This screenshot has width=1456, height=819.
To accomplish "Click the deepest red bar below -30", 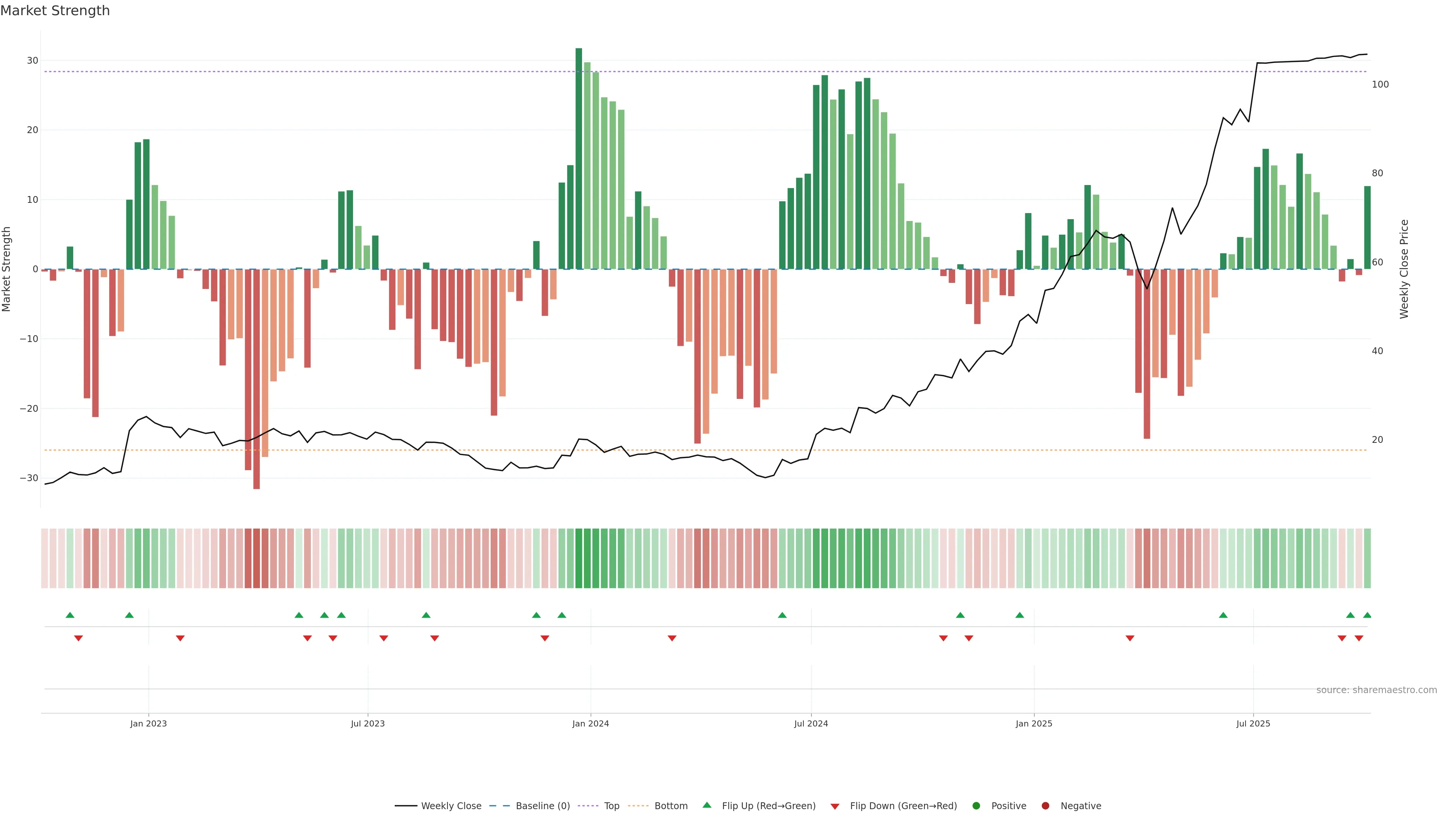I will click(x=257, y=379).
